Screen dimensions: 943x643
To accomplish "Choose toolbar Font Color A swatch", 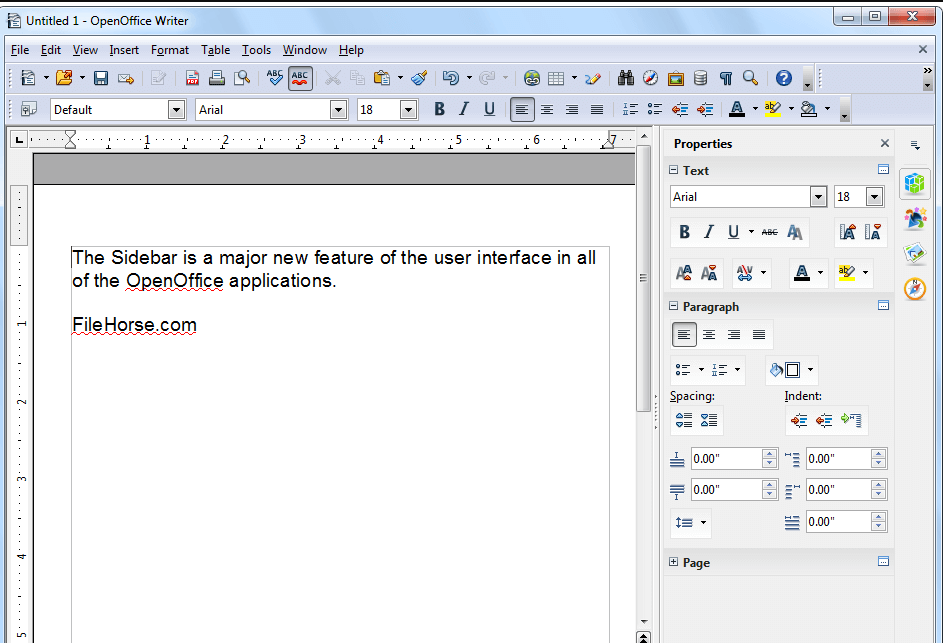I will click(x=737, y=109).
